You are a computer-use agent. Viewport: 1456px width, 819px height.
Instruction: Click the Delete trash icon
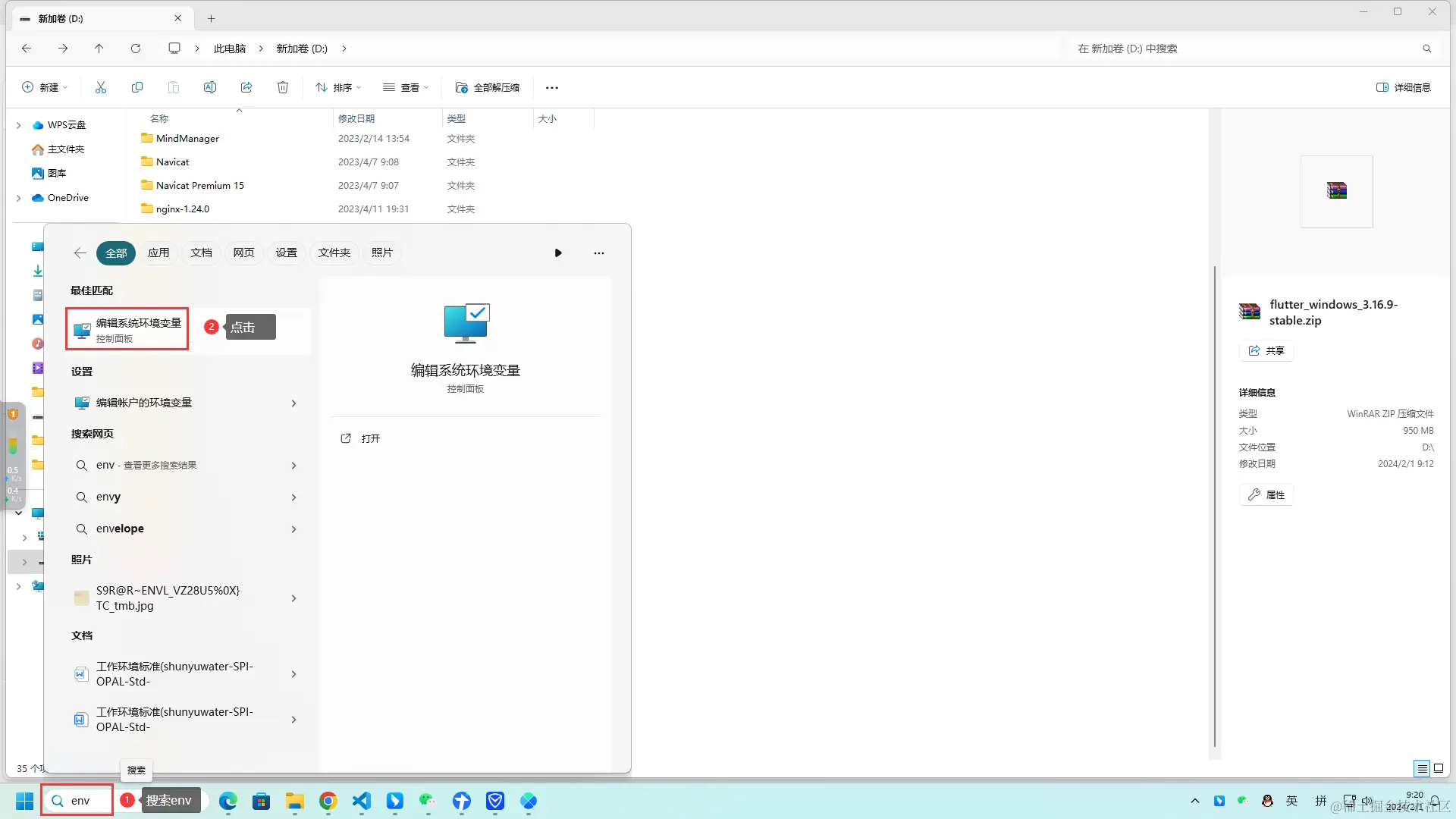coord(283,87)
